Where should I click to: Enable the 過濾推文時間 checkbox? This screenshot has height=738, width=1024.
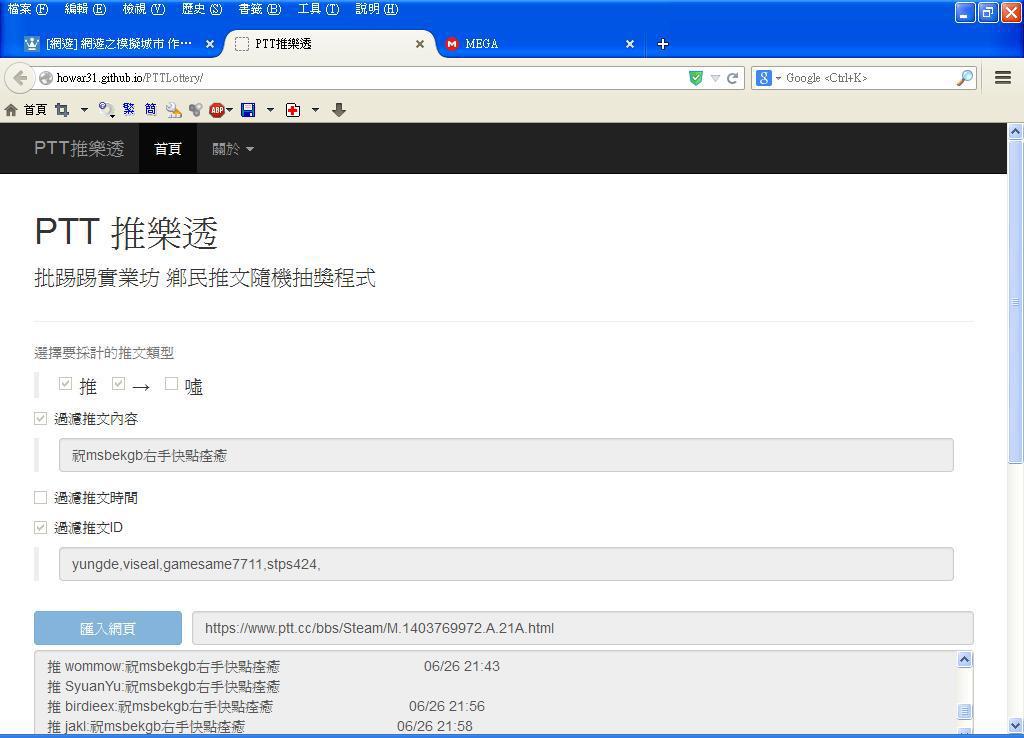click(x=40, y=498)
